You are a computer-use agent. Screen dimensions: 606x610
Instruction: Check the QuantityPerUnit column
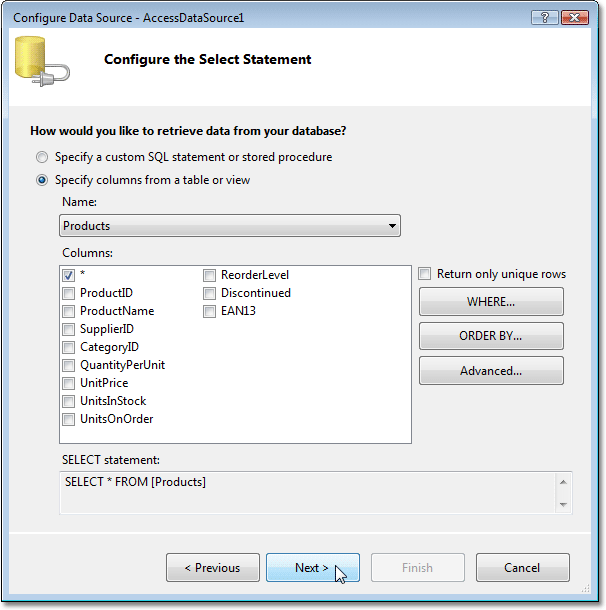coord(68,365)
